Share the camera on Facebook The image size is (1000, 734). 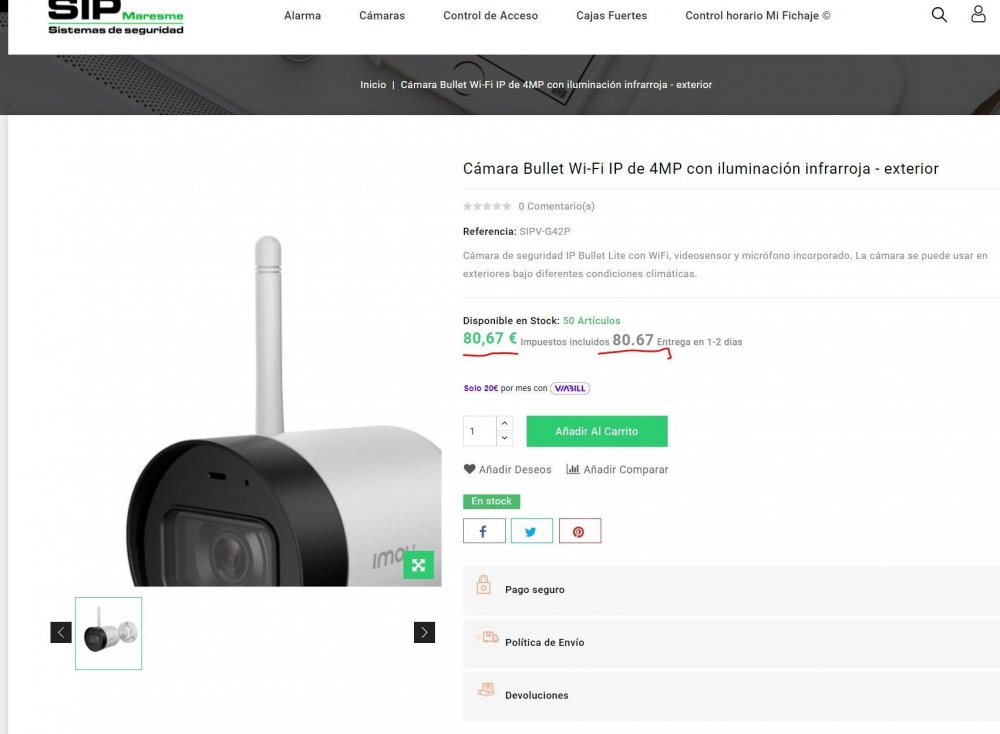[484, 530]
